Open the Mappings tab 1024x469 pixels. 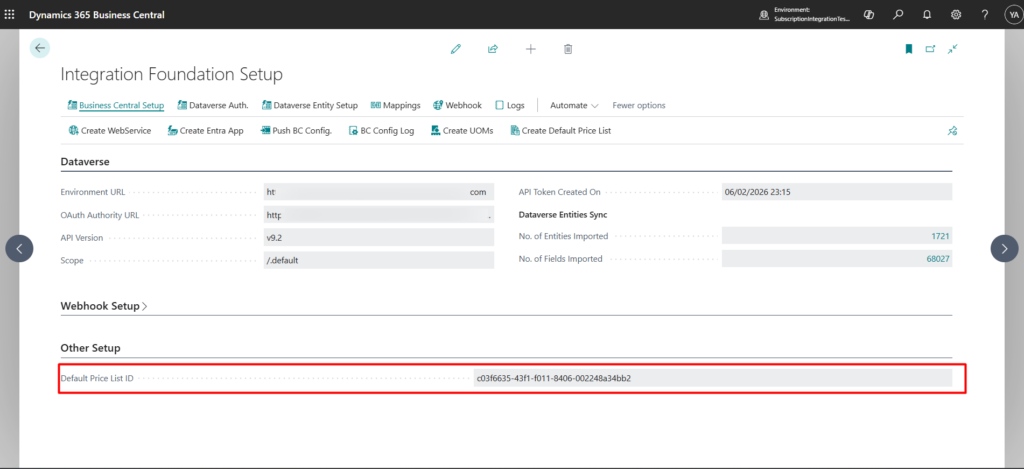pyautogui.click(x=395, y=105)
